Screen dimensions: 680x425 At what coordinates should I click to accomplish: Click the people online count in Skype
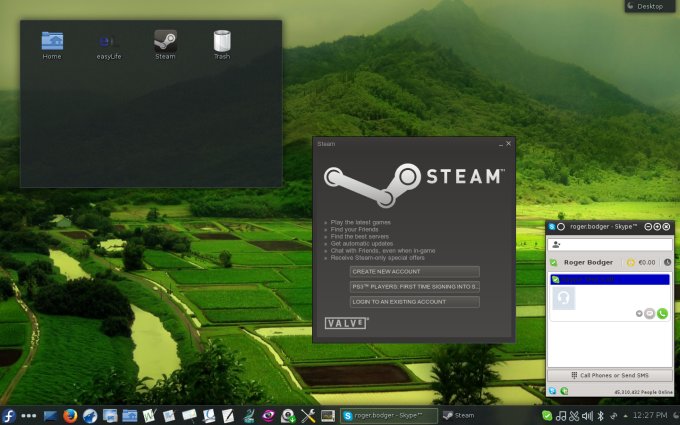click(643, 392)
